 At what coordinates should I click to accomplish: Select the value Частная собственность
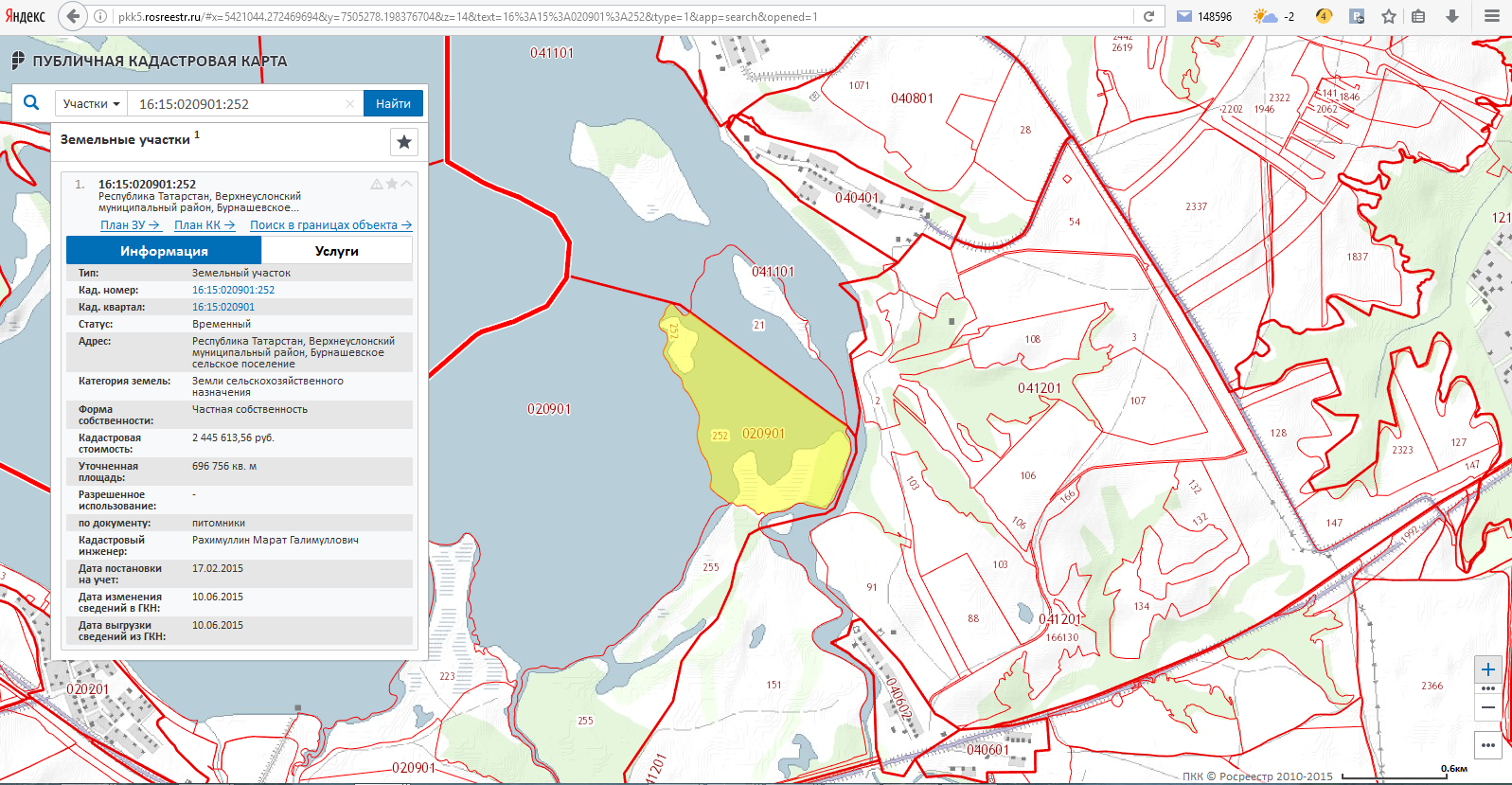coord(250,409)
